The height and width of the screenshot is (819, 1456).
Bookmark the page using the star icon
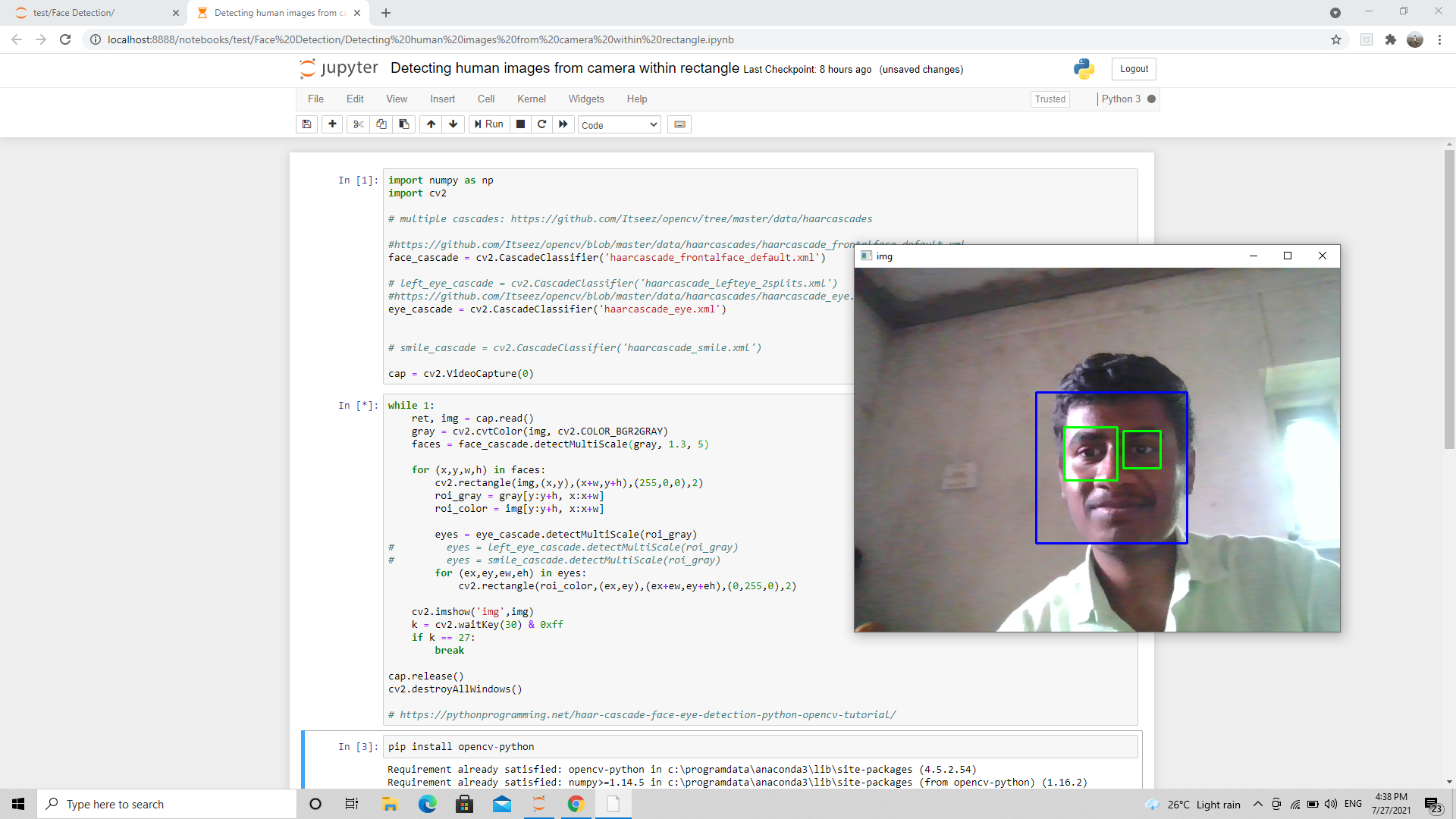pyautogui.click(x=1336, y=39)
